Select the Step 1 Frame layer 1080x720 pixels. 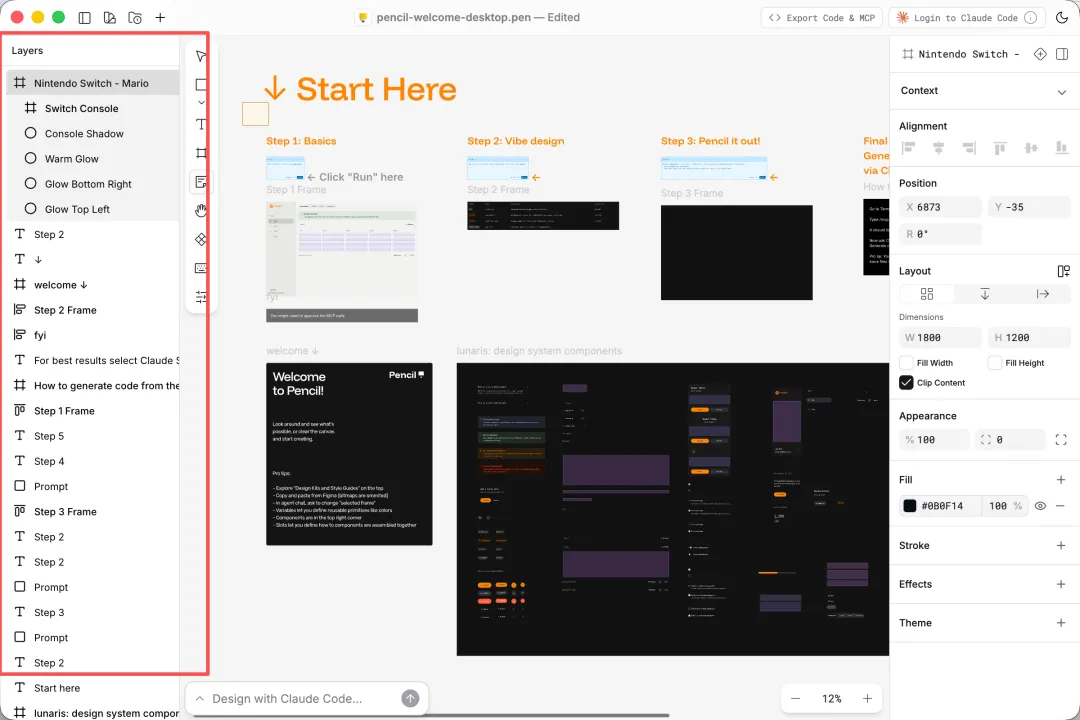click(93, 411)
